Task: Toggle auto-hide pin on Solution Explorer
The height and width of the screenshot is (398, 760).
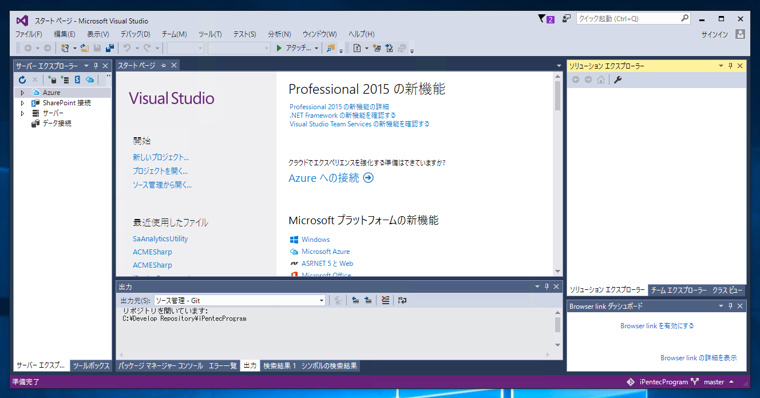Action: [x=730, y=66]
